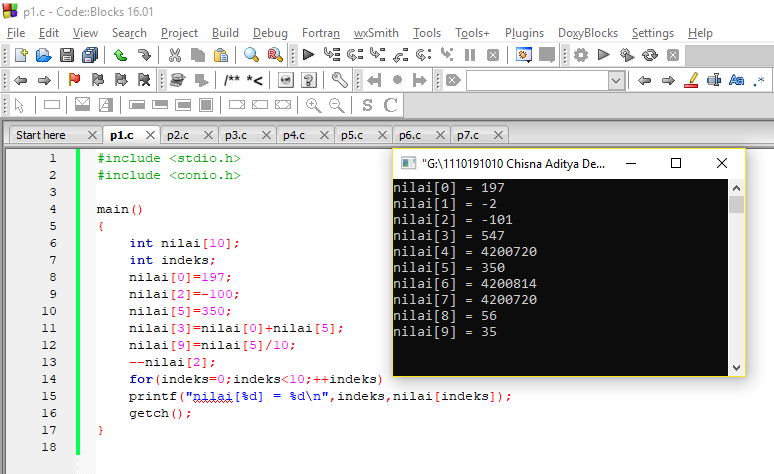The width and height of the screenshot is (774, 474).
Task: Switch to the p2.c tab
Action: click(178, 135)
